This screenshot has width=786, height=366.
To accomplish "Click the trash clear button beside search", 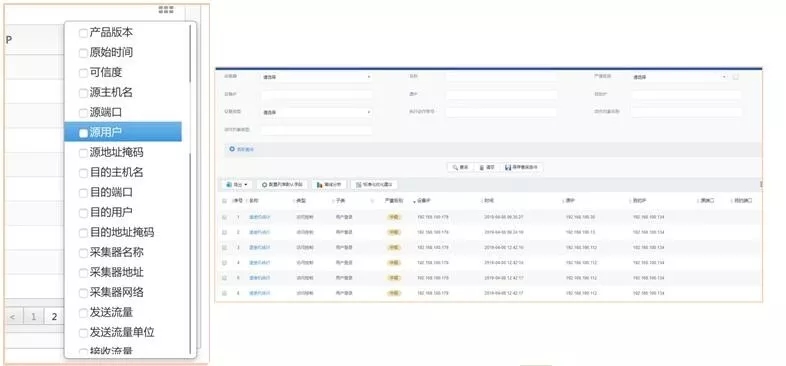I will pos(487,167).
